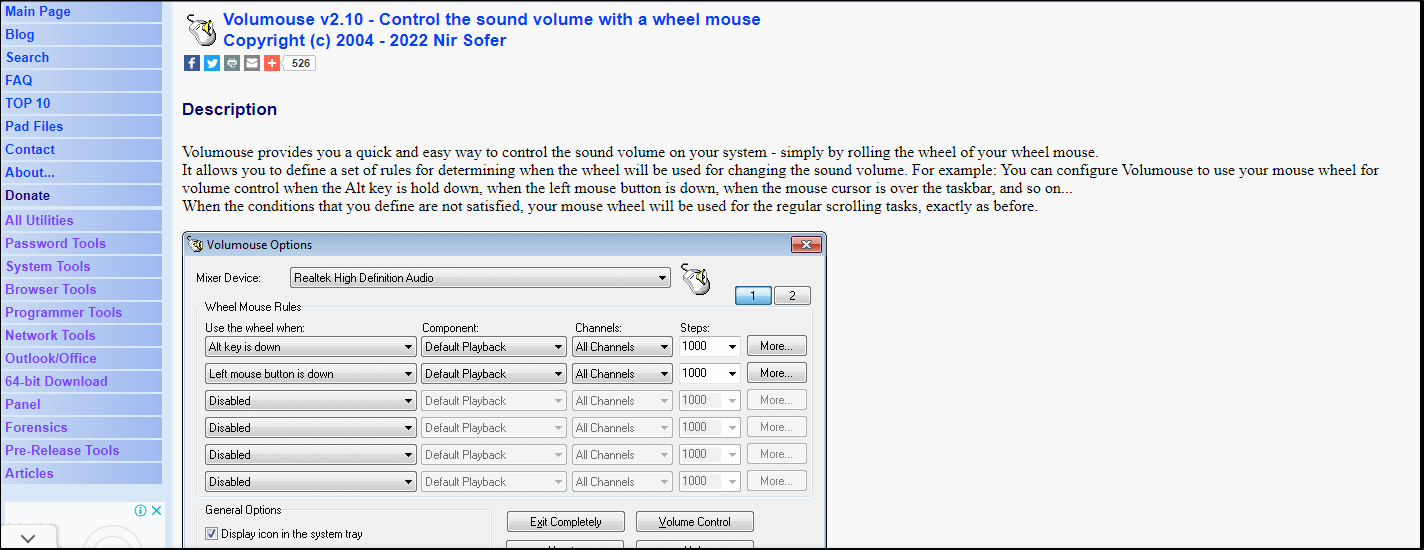1424x550 pixels.
Task: Open the 64-bit Download sidebar link
Action: click(x=56, y=381)
